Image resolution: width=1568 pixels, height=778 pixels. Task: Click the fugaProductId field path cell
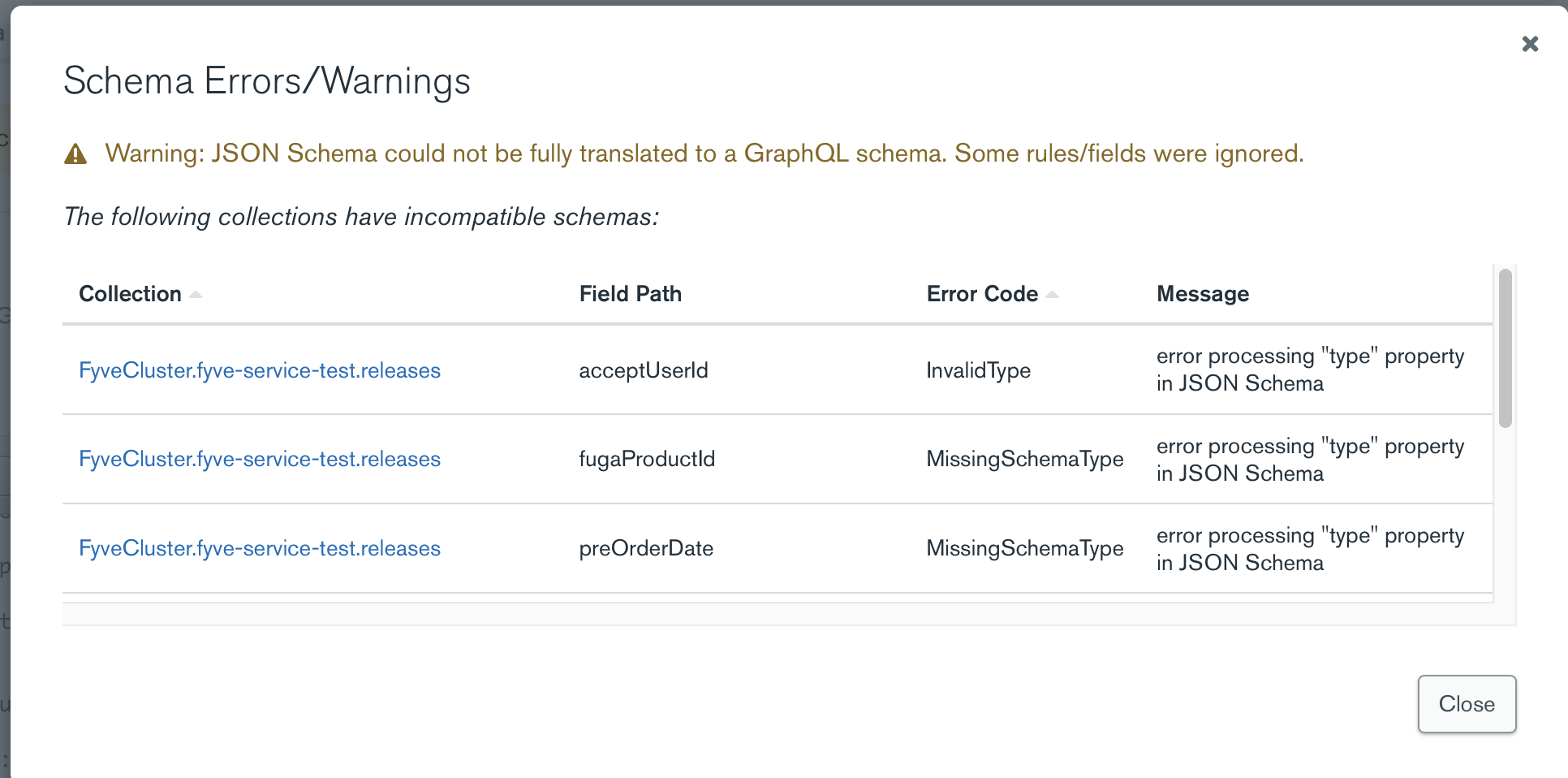[646, 459]
